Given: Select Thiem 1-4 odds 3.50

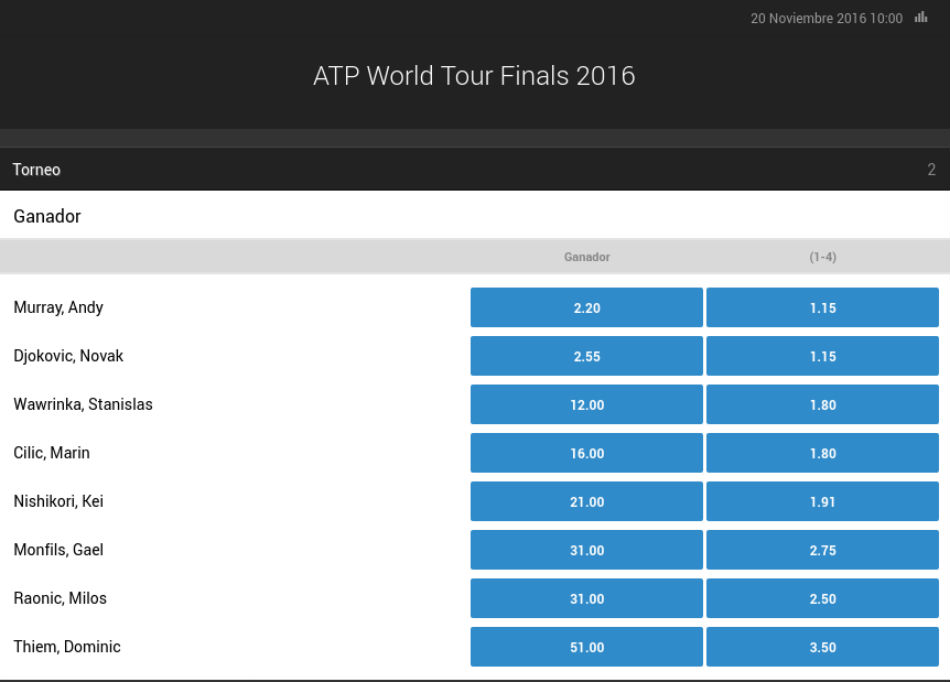Looking at the screenshot, I should click(823, 647).
